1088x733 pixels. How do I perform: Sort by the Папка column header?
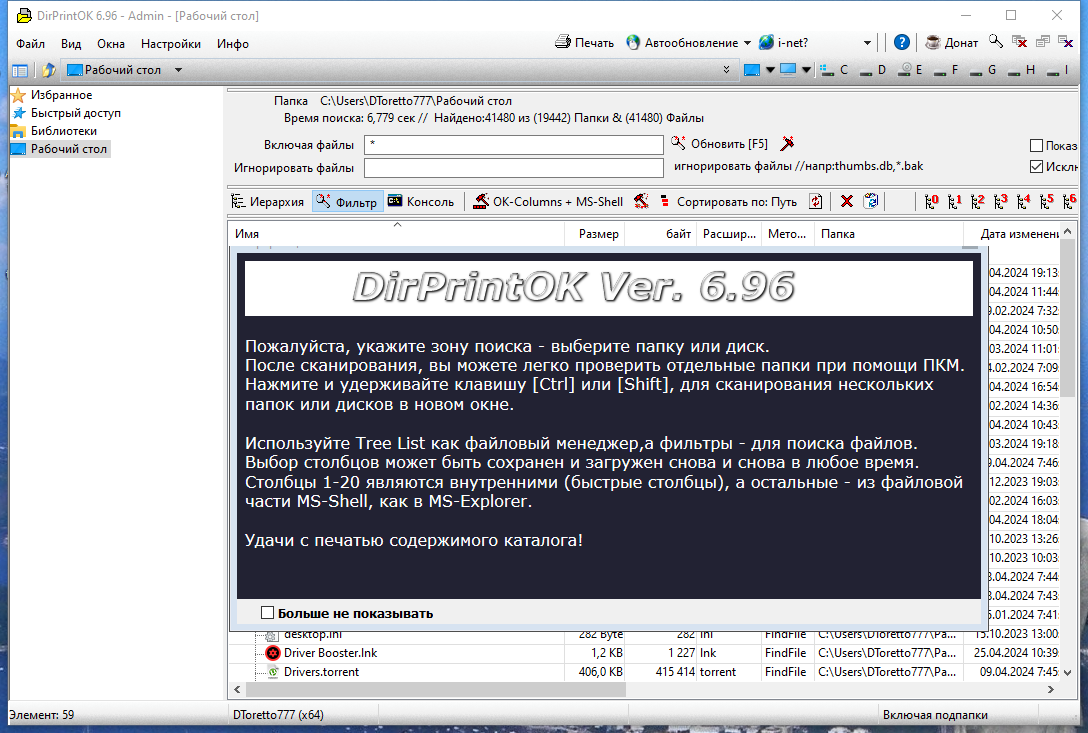coord(889,234)
